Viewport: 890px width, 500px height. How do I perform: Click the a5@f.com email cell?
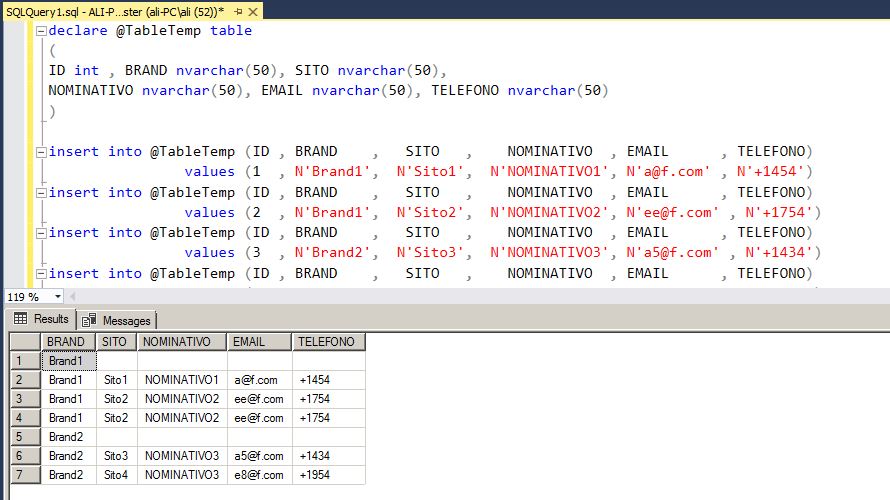tap(260, 456)
